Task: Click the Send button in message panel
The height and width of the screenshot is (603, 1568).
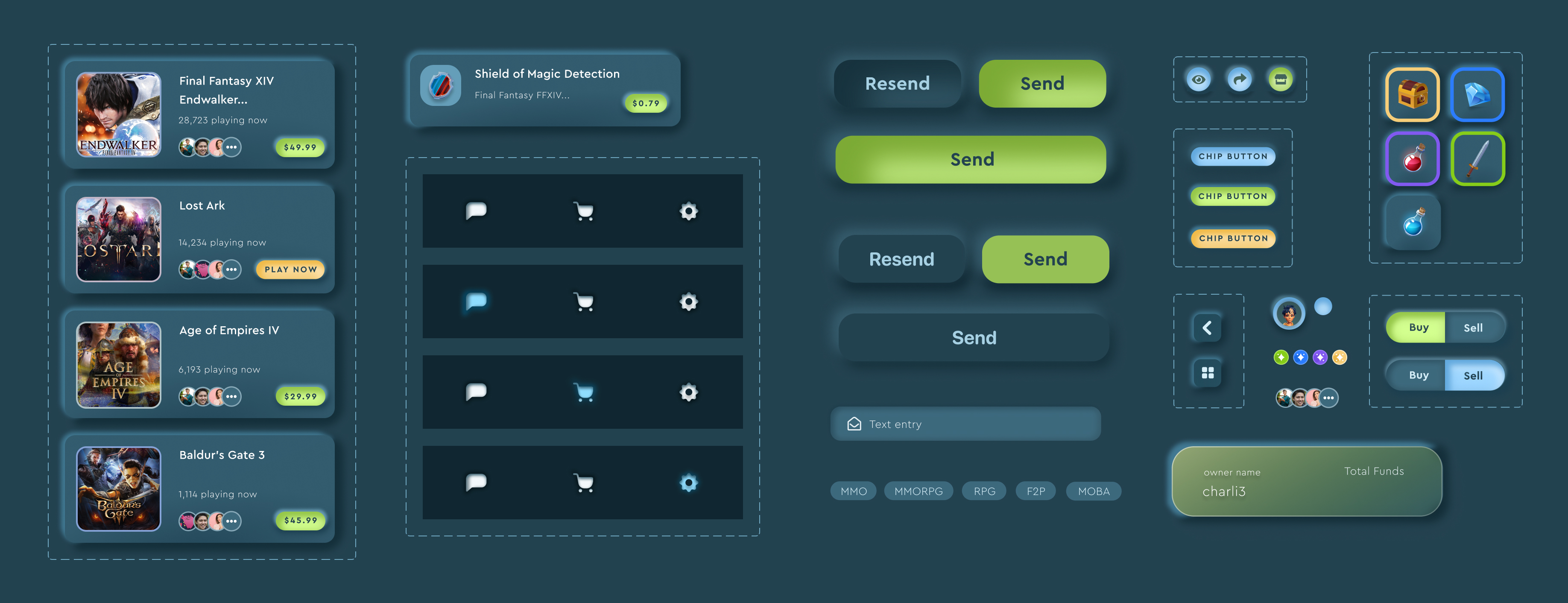Action: [x=974, y=338]
